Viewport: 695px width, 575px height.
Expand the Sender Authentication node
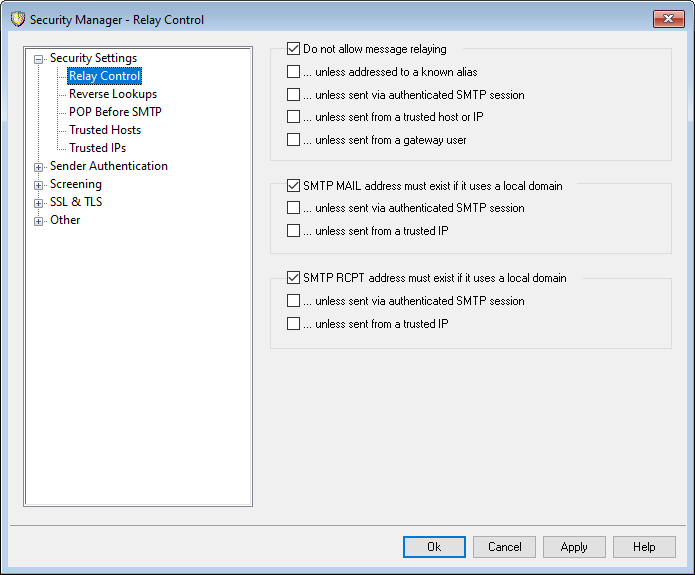coord(39,167)
